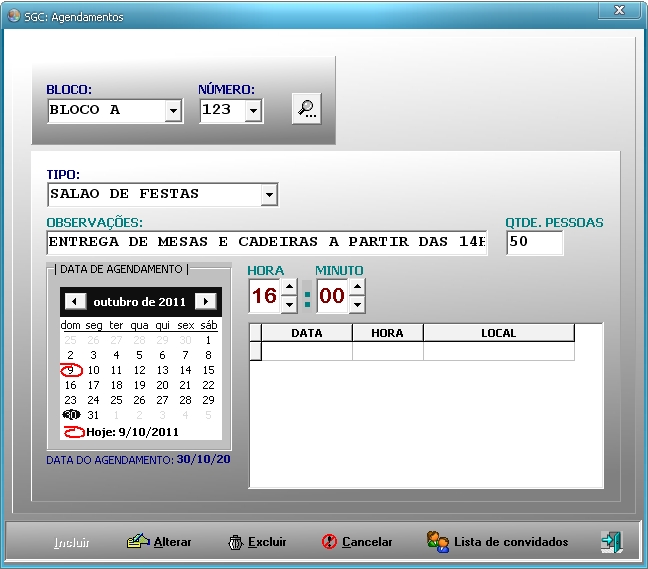
Task: Increase the HORA value
Action: tap(289, 287)
